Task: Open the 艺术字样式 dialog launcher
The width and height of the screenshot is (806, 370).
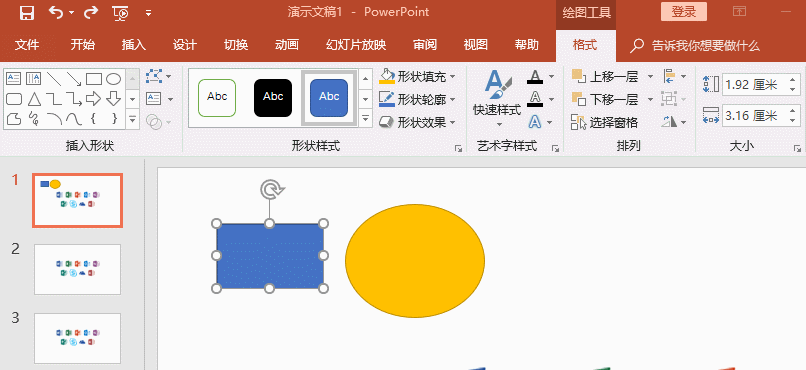Action: pyautogui.click(x=555, y=149)
